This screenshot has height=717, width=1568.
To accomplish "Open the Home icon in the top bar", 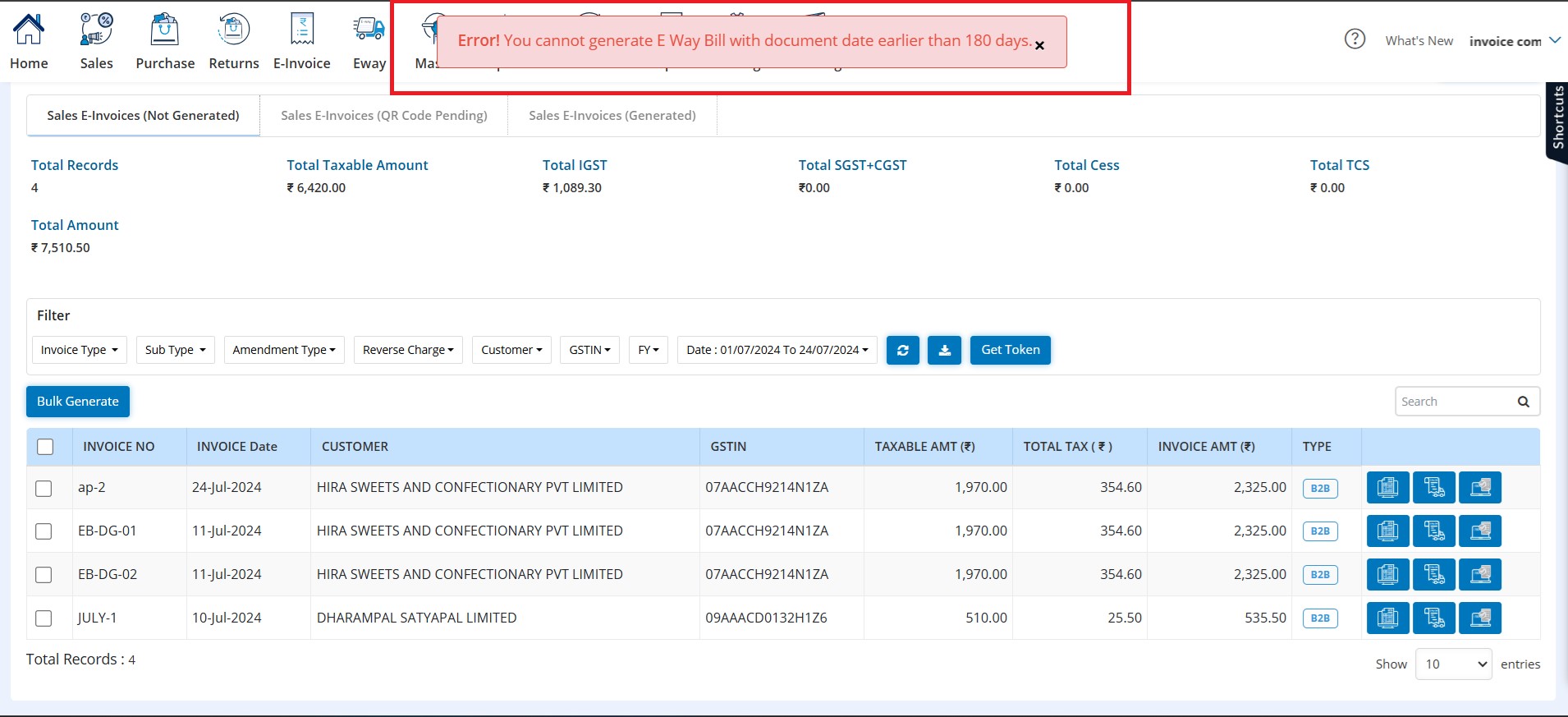I will pyautogui.click(x=29, y=30).
